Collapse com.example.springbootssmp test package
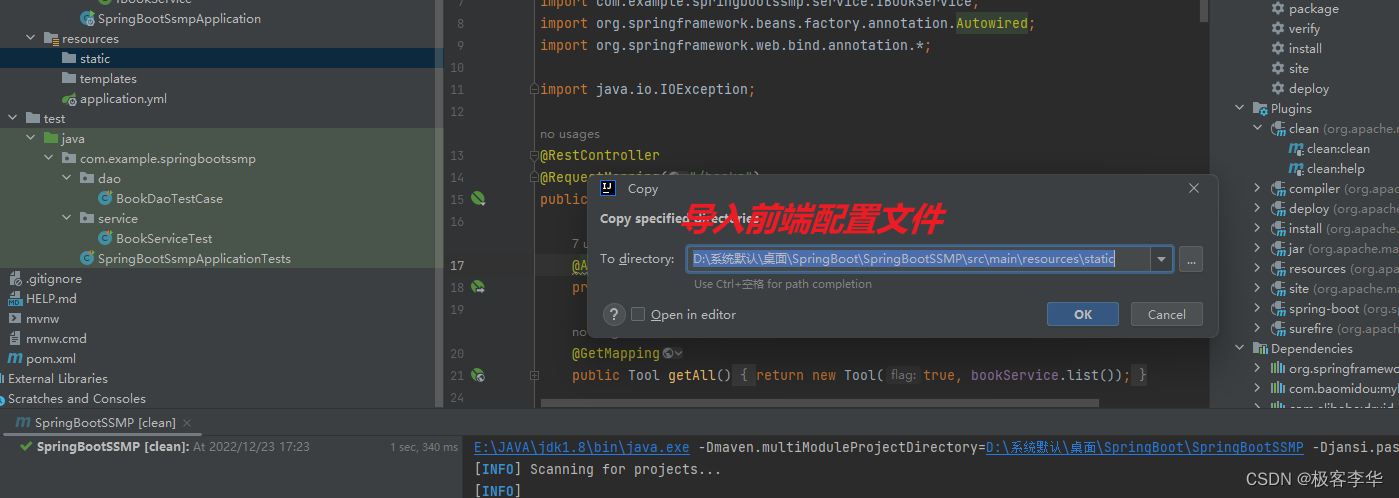This screenshot has width=1399, height=498. click(x=49, y=158)
